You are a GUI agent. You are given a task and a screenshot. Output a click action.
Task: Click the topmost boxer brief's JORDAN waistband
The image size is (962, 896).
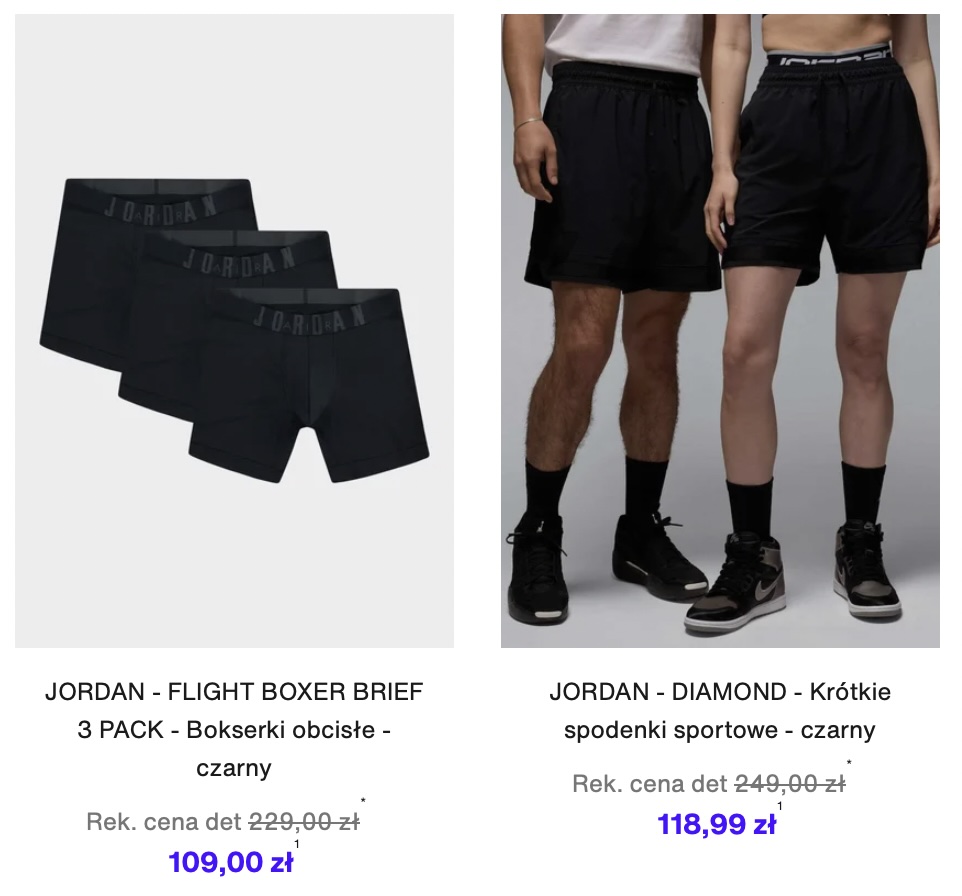[160, 207]
